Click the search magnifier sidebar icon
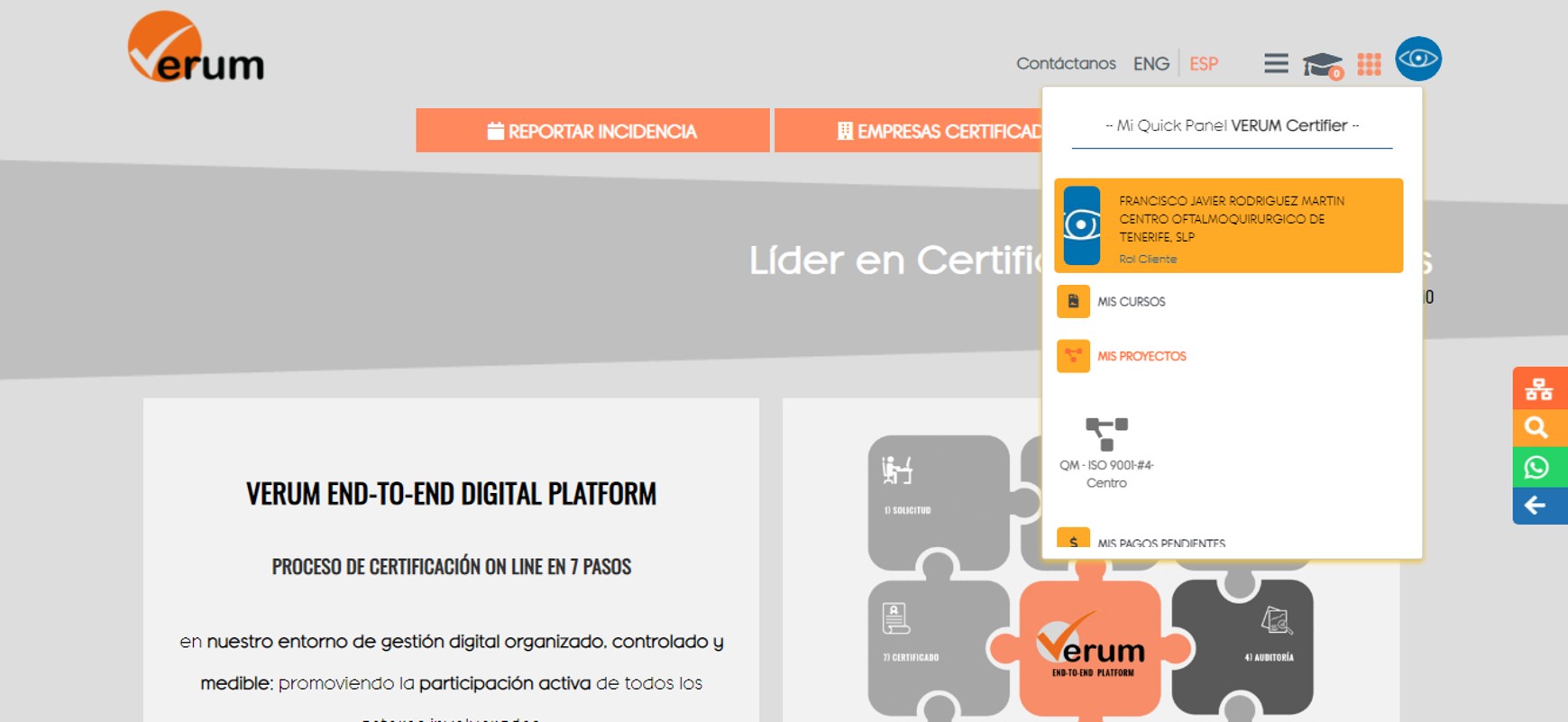The height and width of the screenshot is (722, 1568). click(x=1538, y=428)
